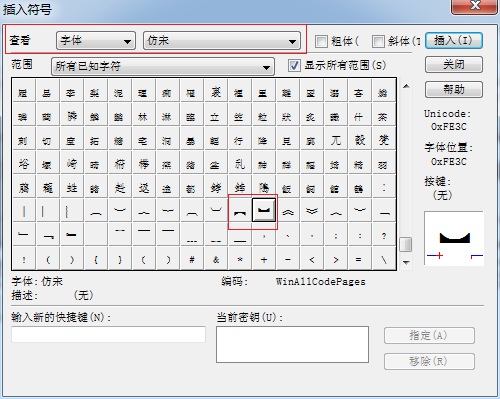500x399 pixels.
Task: Click the 关闭 close button
Action: (x=454, y=64)
